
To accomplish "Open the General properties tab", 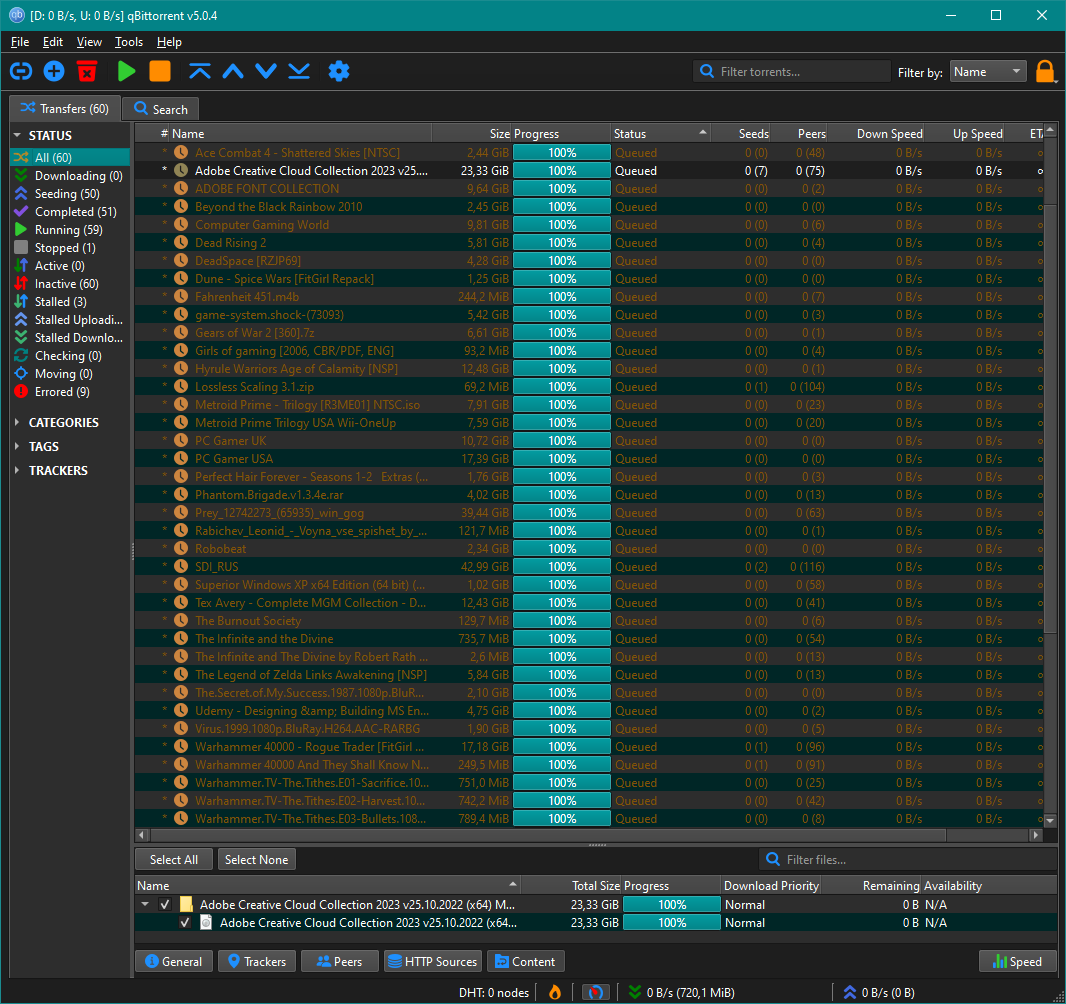I will [x=174, y=962].
